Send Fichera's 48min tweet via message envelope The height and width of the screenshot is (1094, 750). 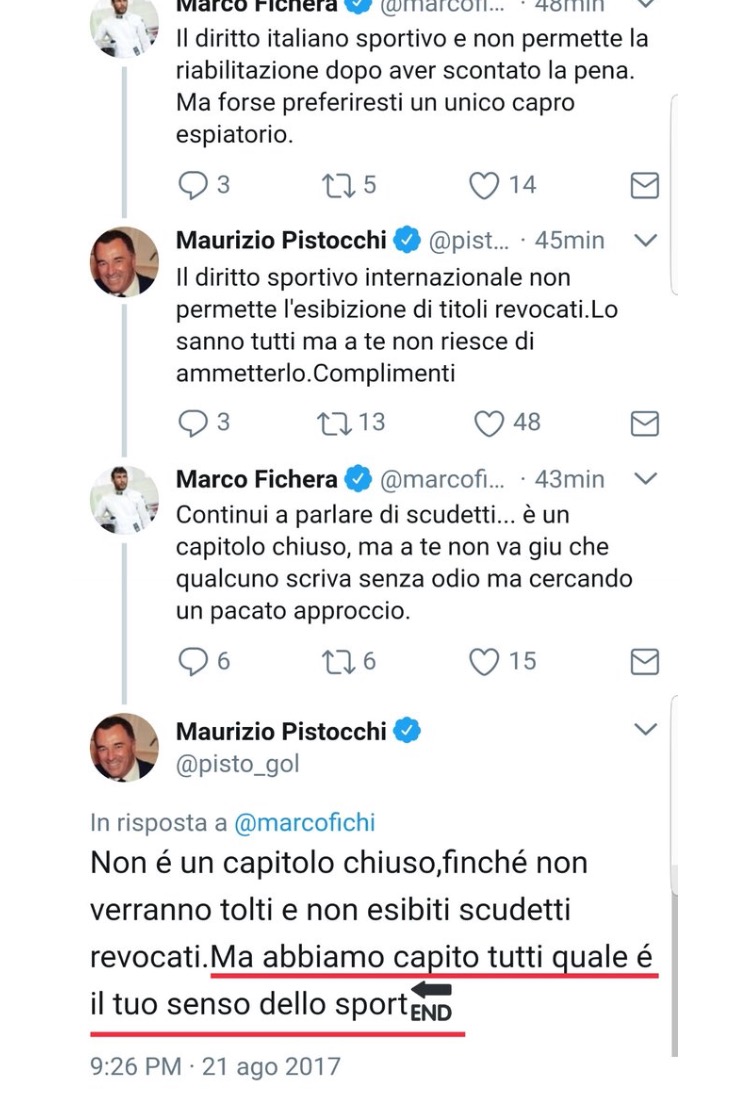[x=645, y=186]
